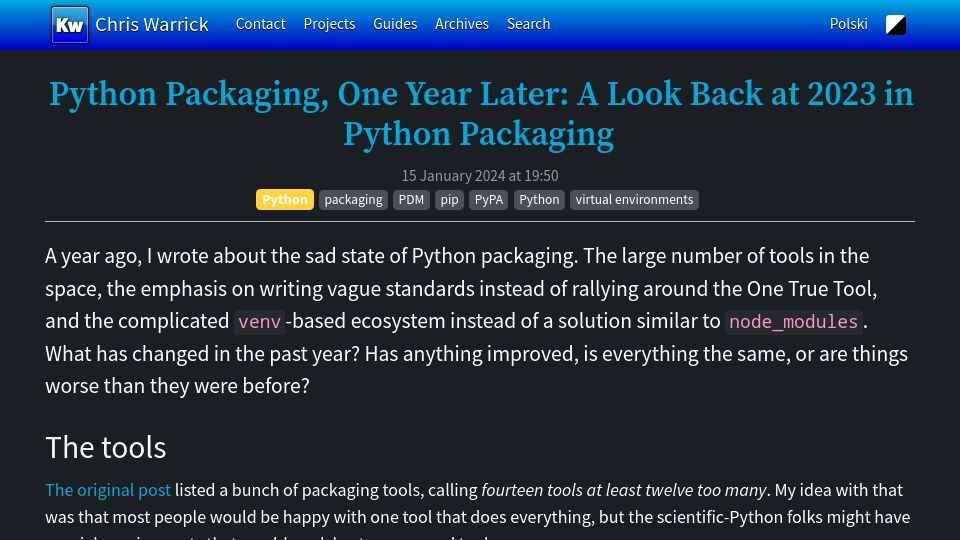
Task: Open the gray Python tag
Action: pyautogui.click(x=539, y=200)
